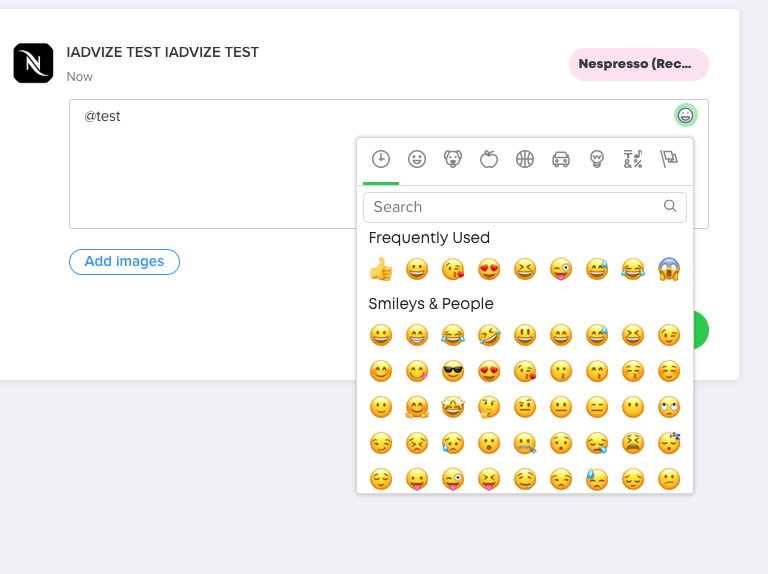The height and width of the screenshot is (574, 768).
Task: Insert the drooling face emoji
Action: click(x=525, y=479)
